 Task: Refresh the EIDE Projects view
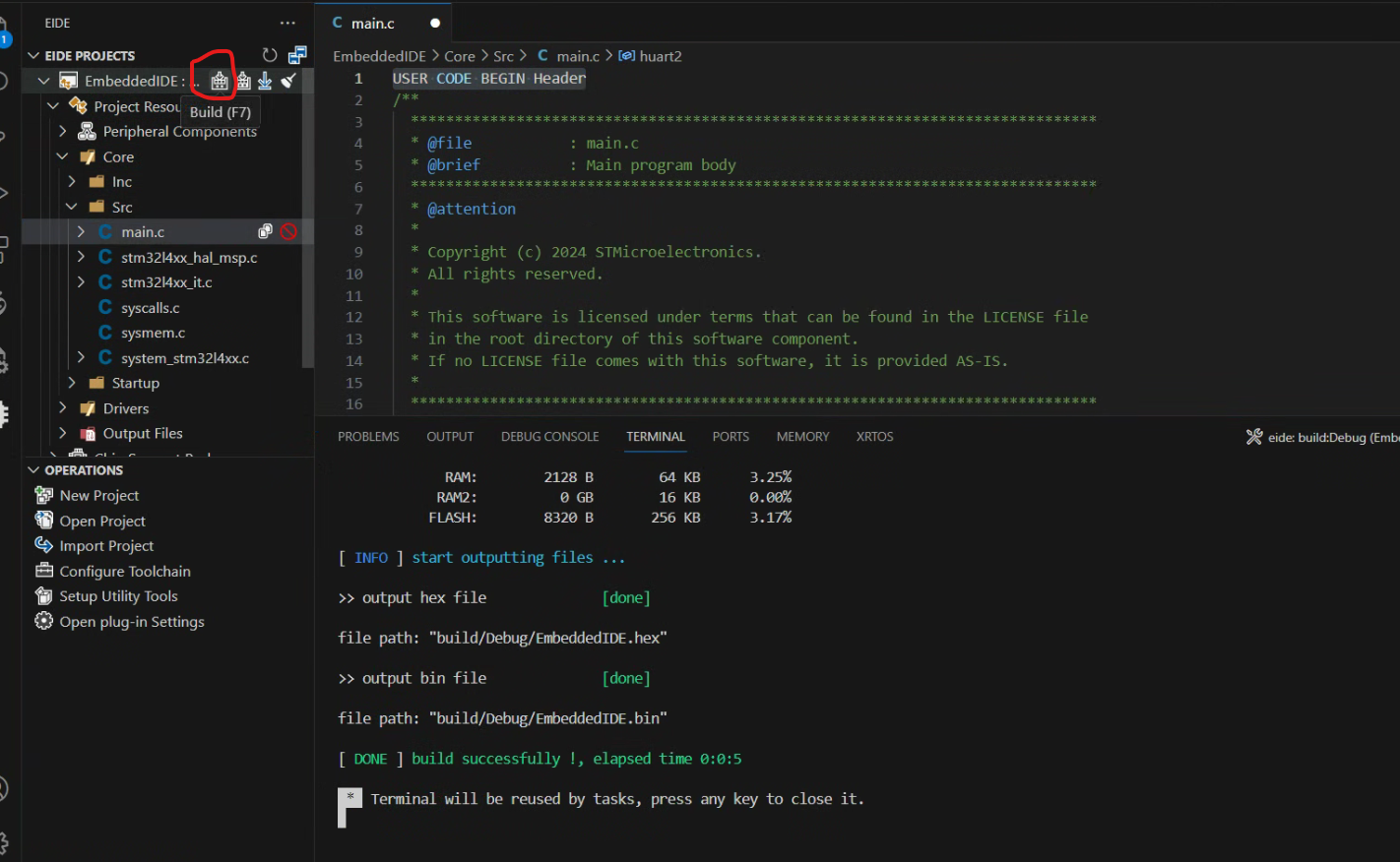tap(270, 55)
